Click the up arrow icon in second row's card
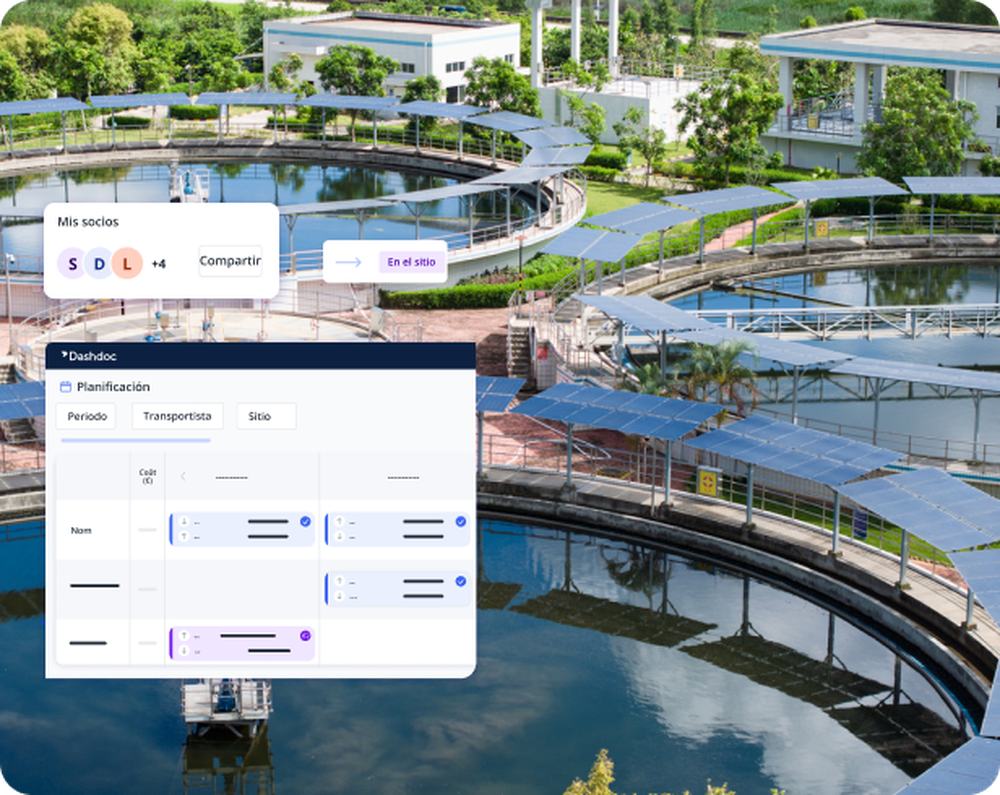The height and width of the screenshot is (795, 1000). [339, 581]
